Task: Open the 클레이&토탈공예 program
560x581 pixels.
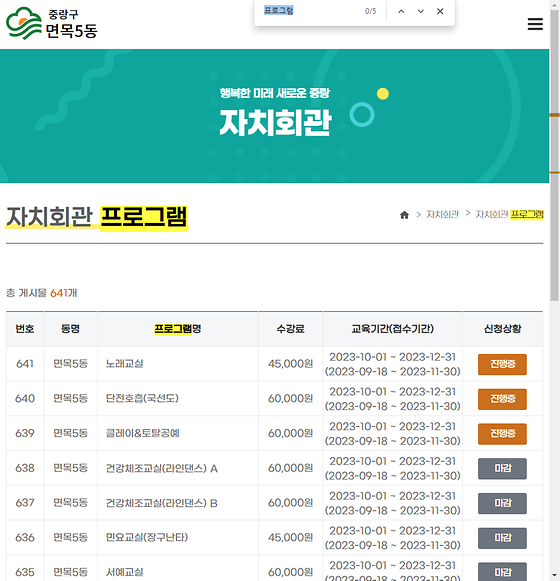Action: click(142, 433)
